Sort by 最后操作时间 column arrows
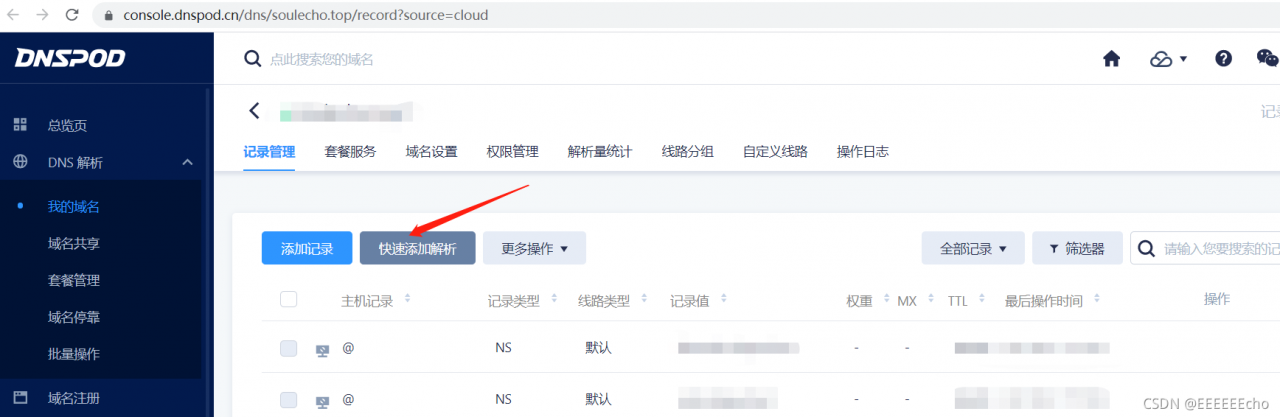Viewport: 1280px width, 417px height. [1096, 299]
